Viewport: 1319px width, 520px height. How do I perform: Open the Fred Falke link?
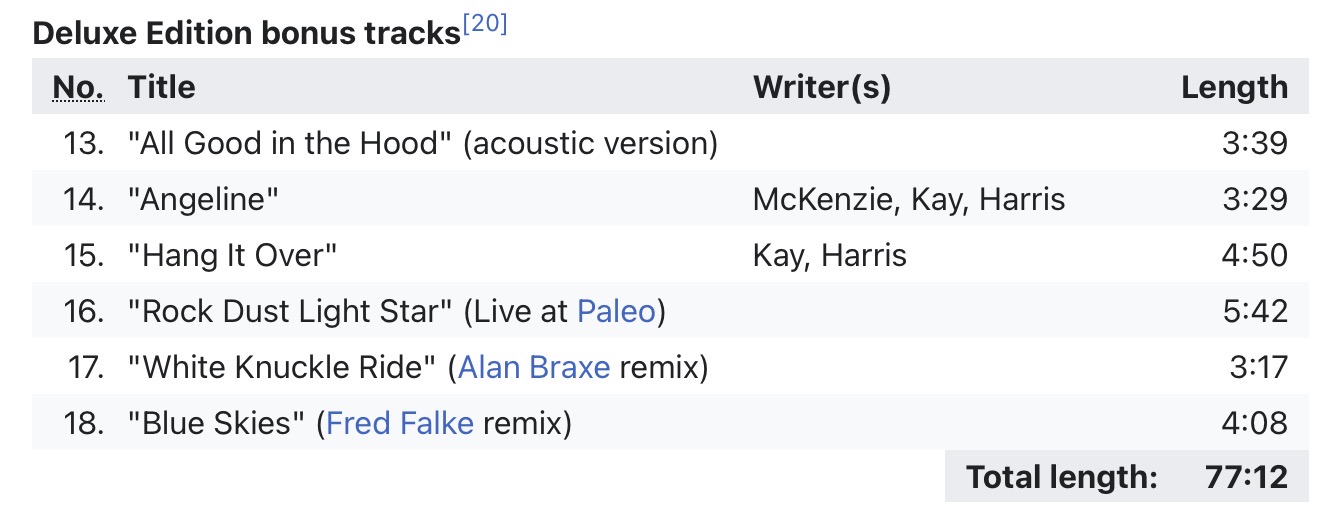[x=400, y=423]
